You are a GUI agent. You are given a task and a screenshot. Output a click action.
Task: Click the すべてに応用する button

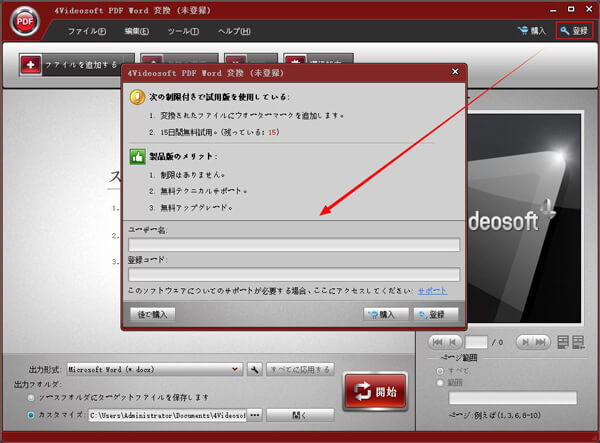click(300, 370)
